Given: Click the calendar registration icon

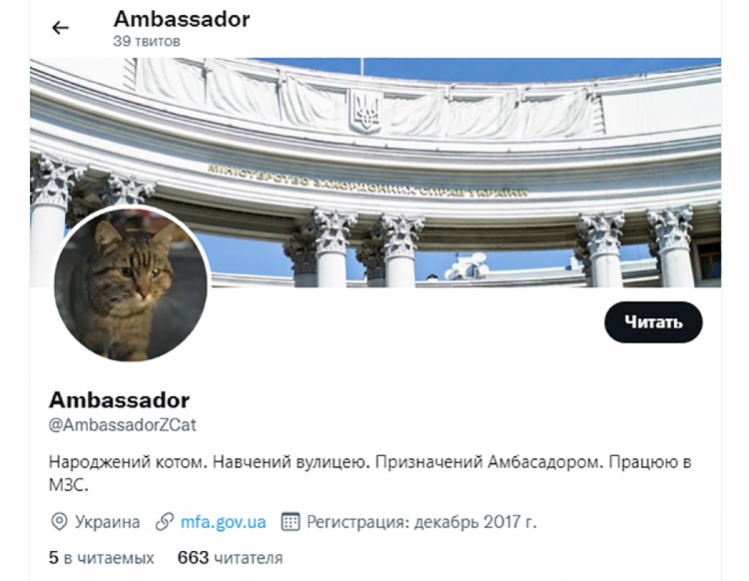Looking at the screenshot, I should [290, 522].
